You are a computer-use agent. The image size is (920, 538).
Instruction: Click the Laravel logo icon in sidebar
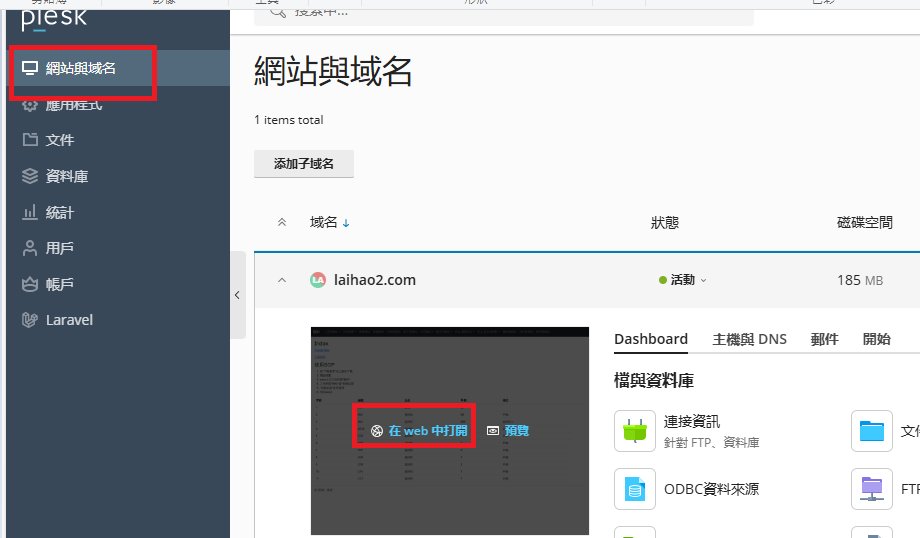click(30, 320)
